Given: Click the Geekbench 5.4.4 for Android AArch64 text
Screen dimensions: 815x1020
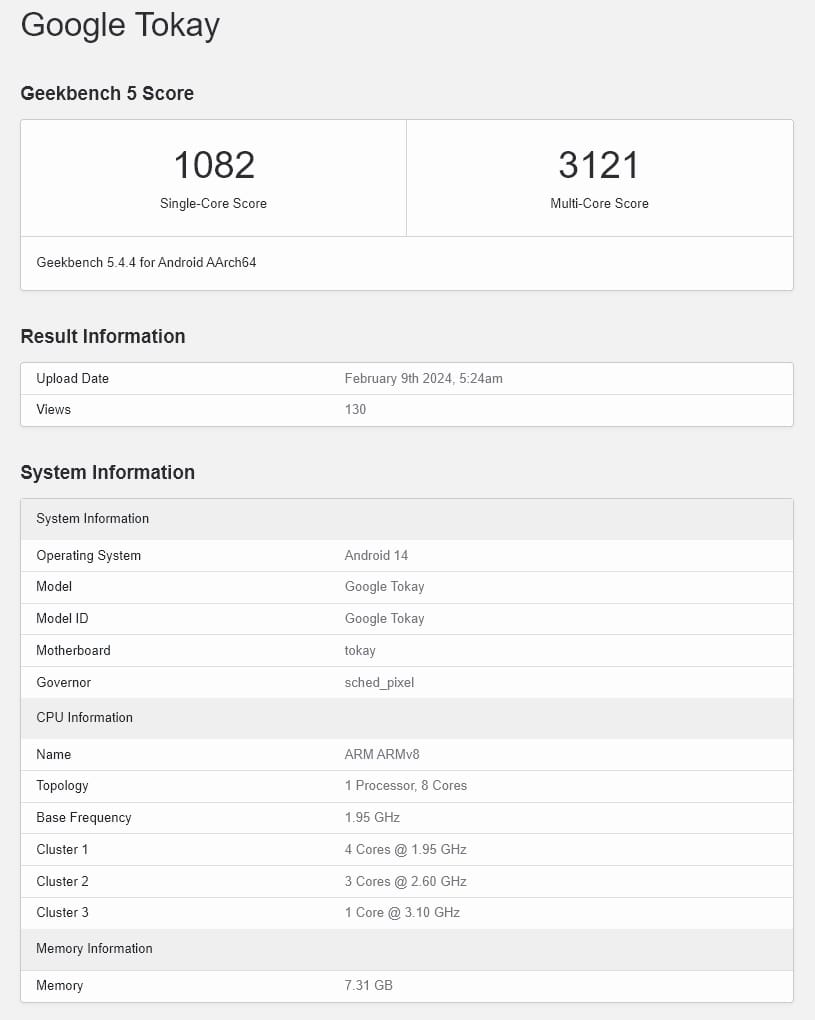Looking at the screenshot, I should tap(147, 262).
